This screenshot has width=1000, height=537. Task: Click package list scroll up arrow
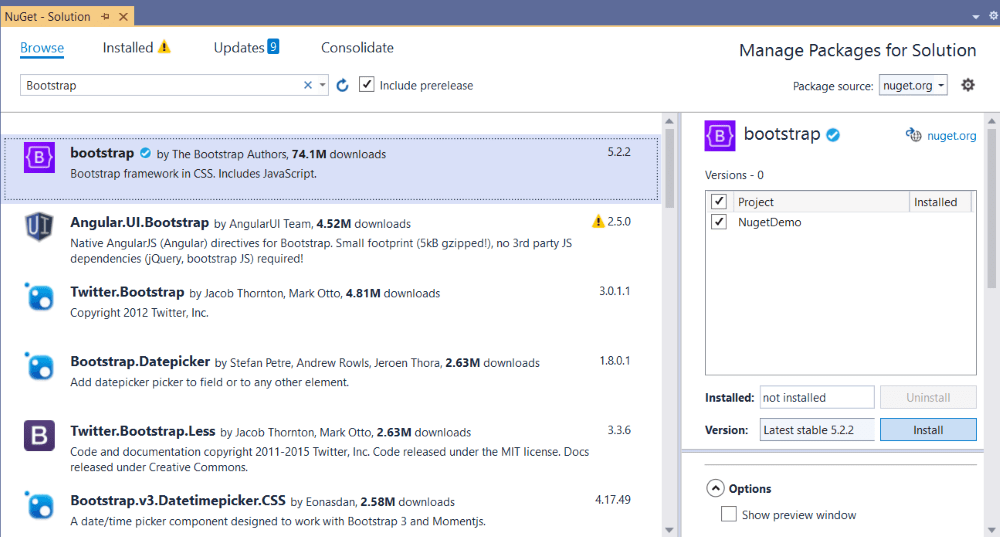click(669, 121)
